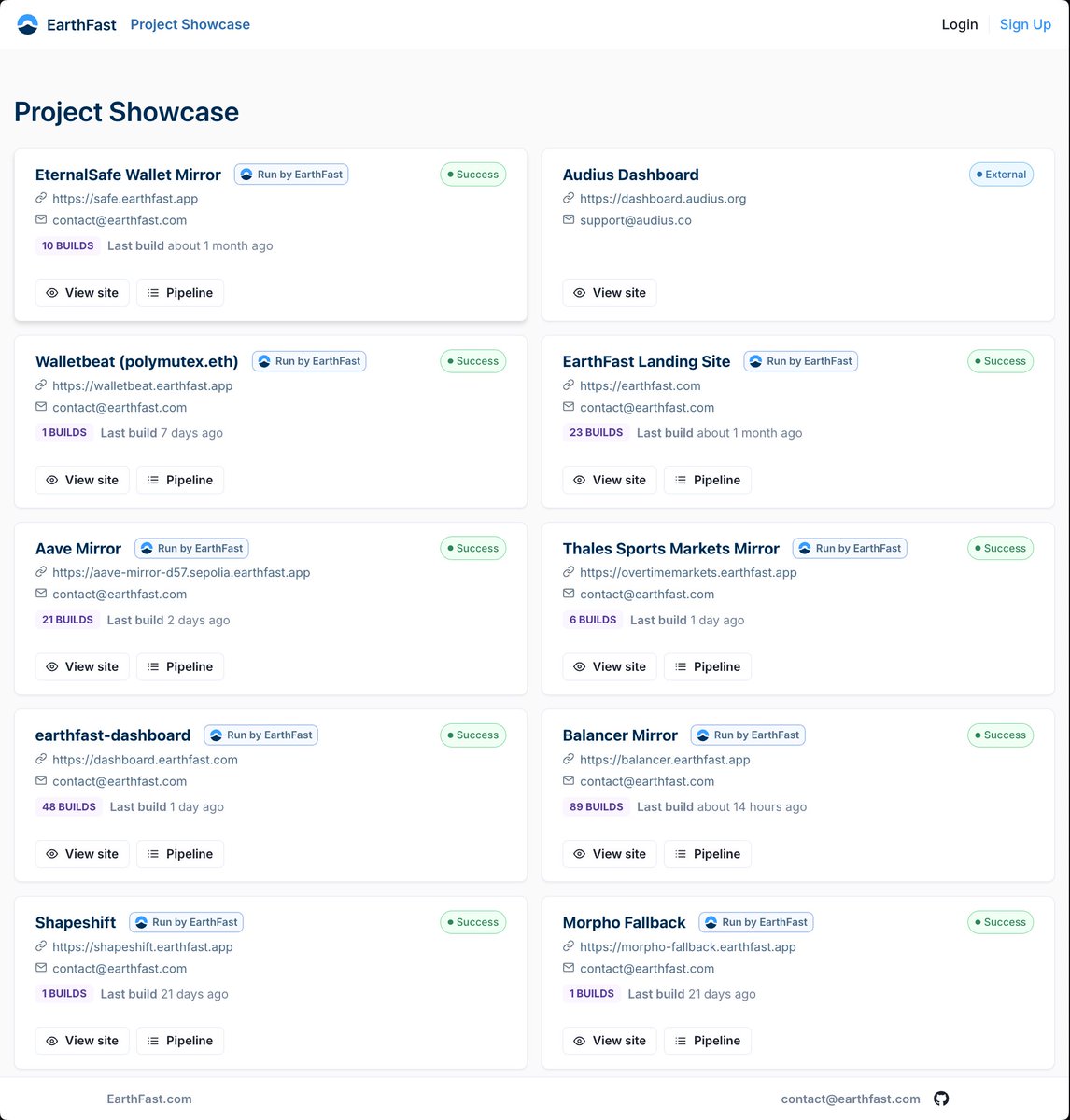Click link icon beside https://balancer.earthfast.app
1070x1120 pixels.
[x=569, y=760]
